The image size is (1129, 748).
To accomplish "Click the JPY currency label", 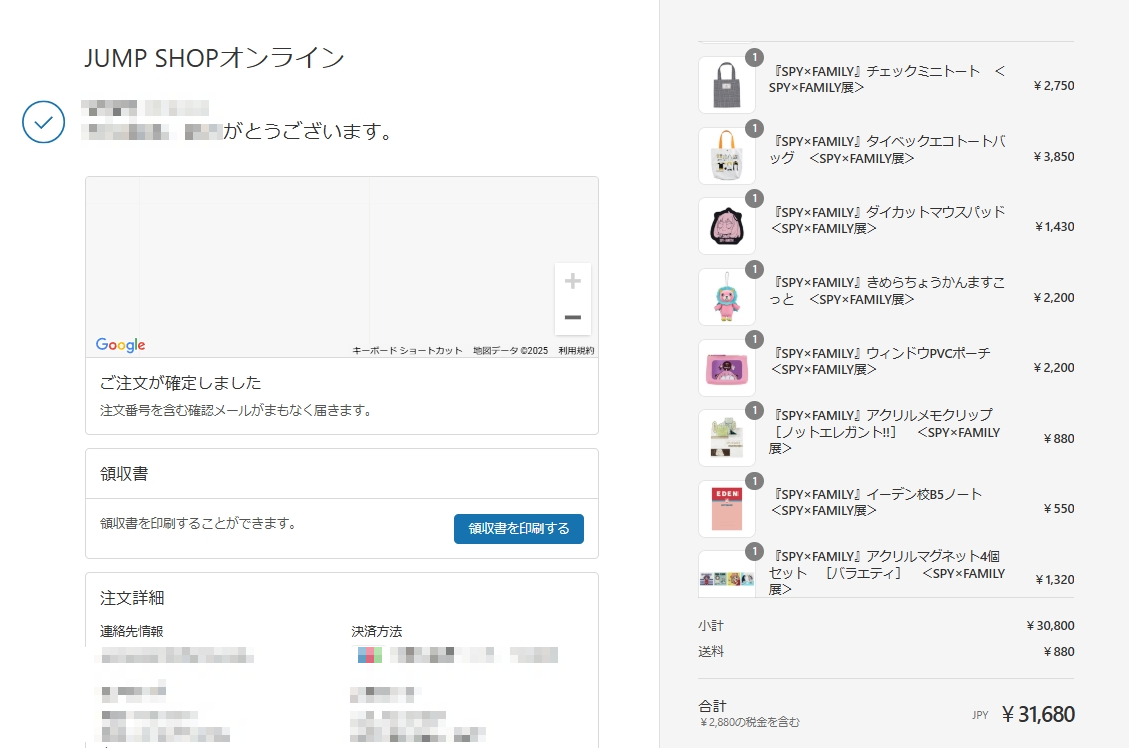I will coord(980,715).
